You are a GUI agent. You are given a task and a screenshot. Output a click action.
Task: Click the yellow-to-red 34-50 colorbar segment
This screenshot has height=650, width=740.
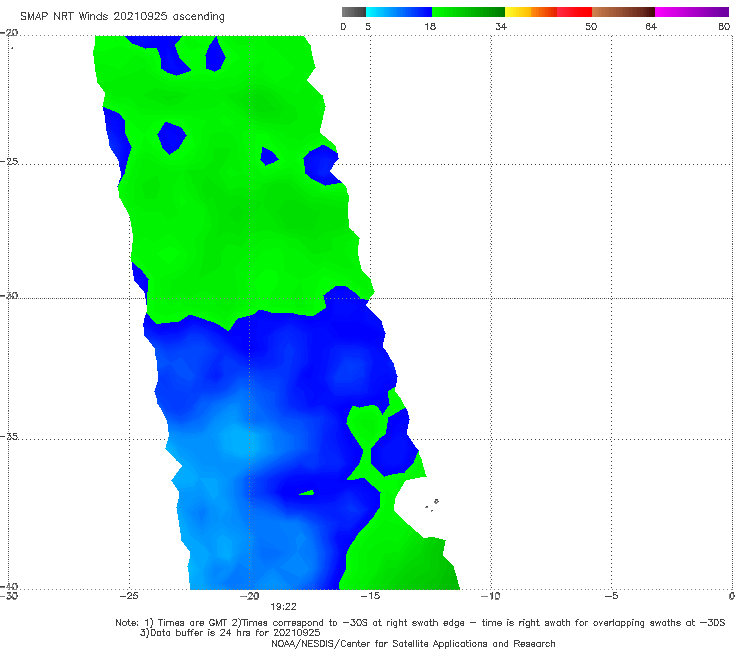pos(548,12)
